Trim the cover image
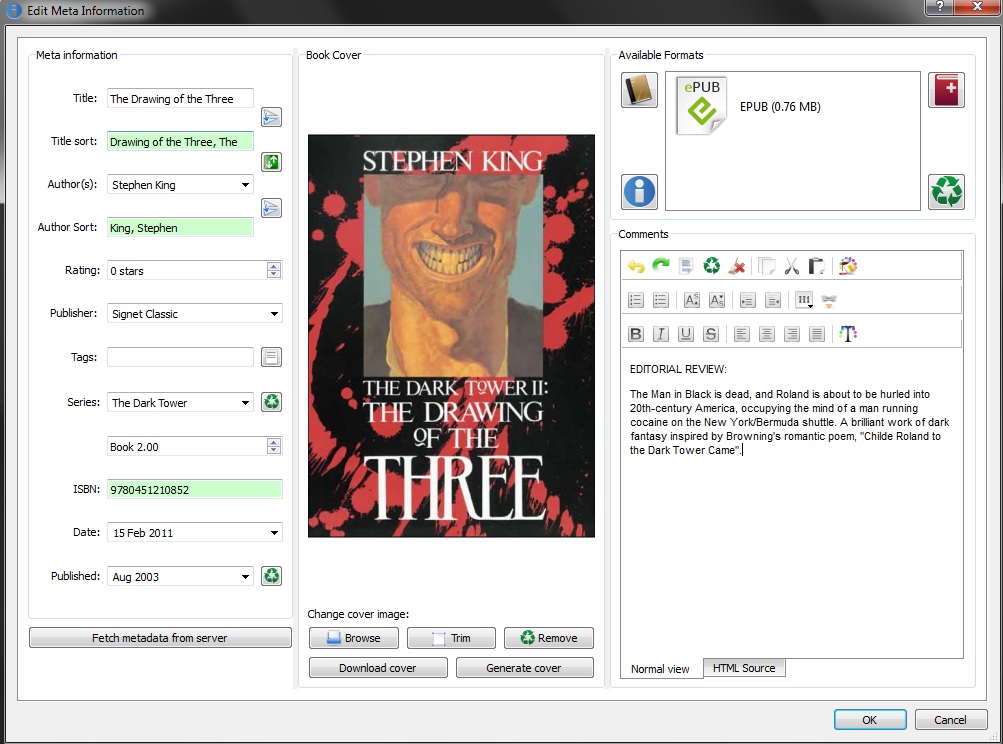Image resolution: width=1003 pixels, height=744 pixels. point(452,638)
